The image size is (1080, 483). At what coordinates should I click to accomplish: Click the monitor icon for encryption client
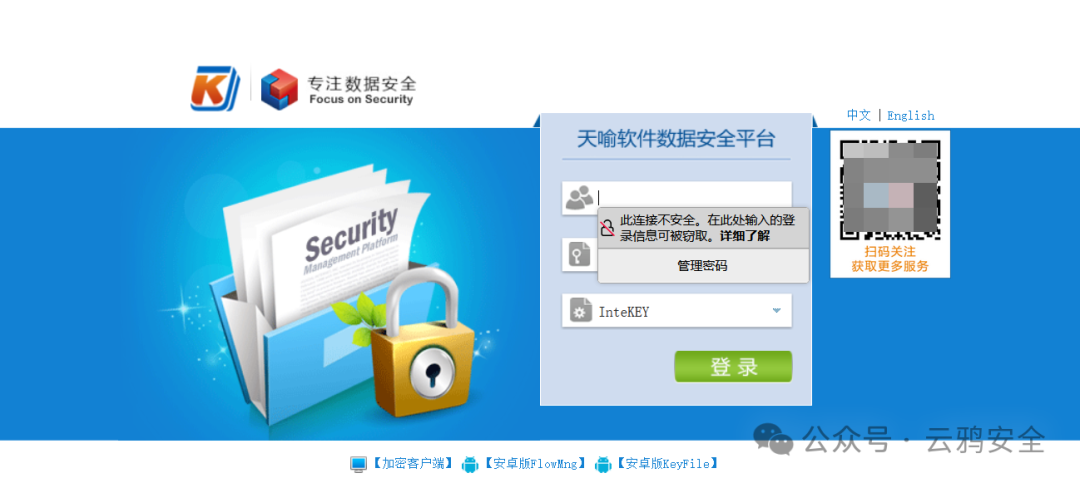(358, 464)
